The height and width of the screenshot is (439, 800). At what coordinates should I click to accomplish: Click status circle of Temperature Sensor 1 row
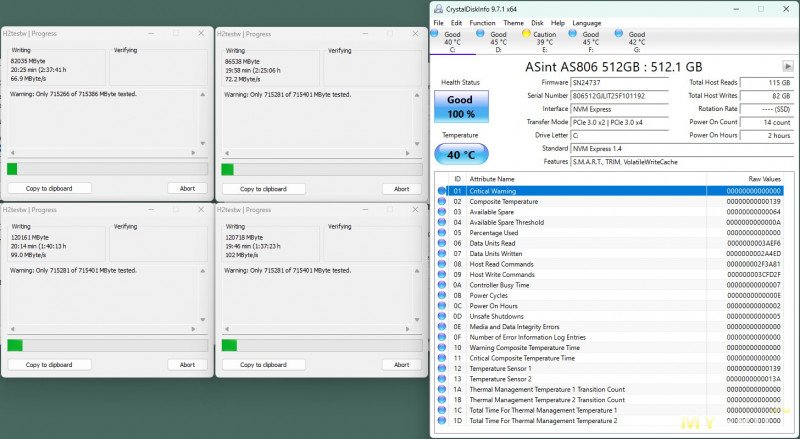pos(442,369)
